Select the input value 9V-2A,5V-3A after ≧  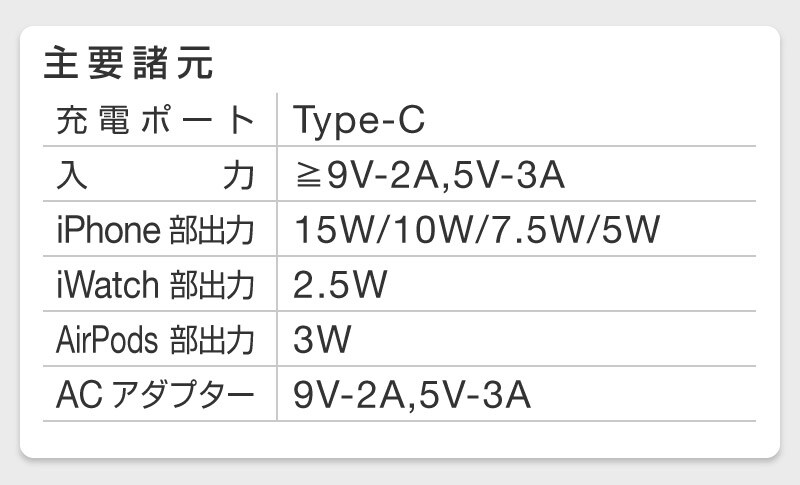coord(446,176)
